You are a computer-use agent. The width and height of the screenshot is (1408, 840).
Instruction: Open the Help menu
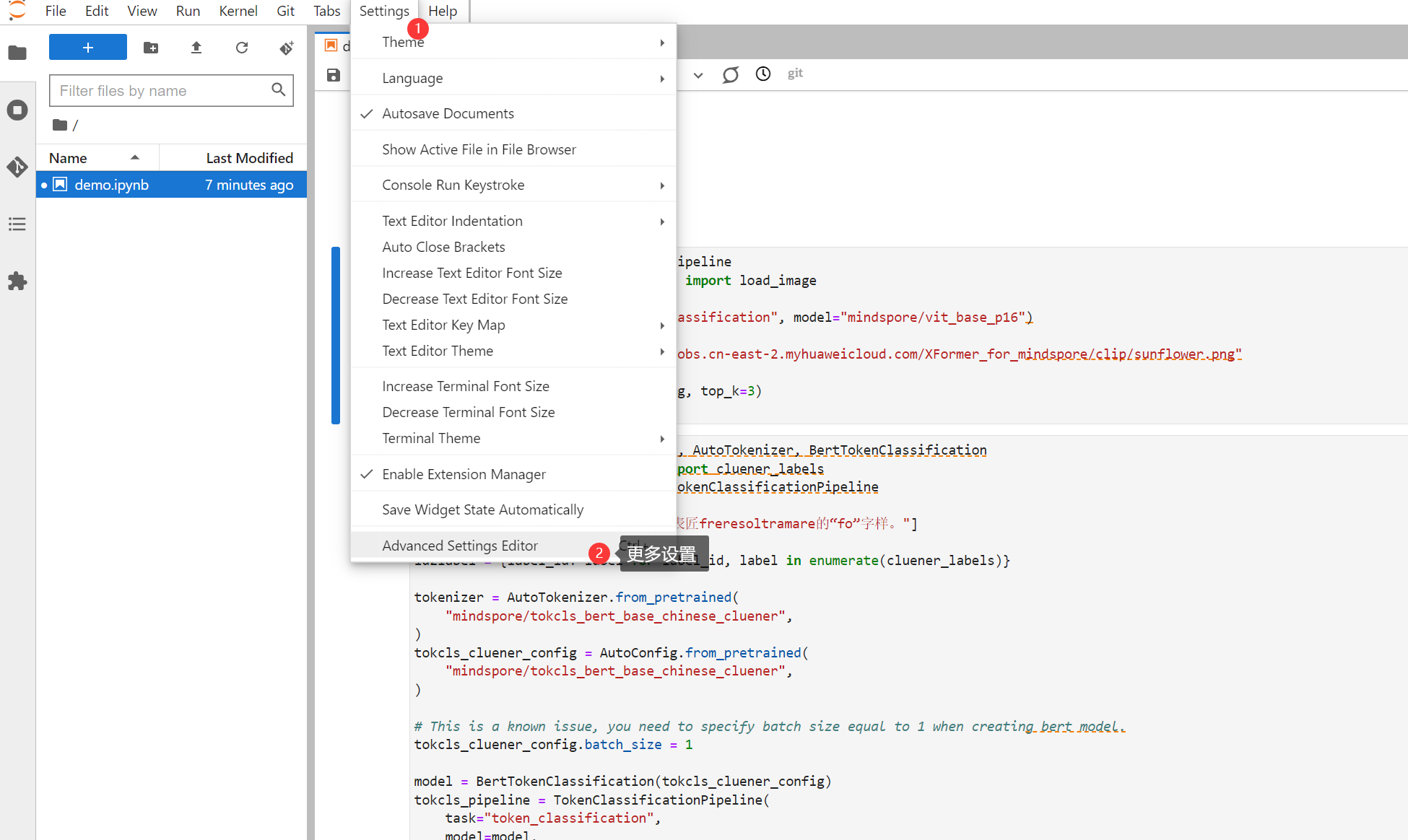pos(443,11)
